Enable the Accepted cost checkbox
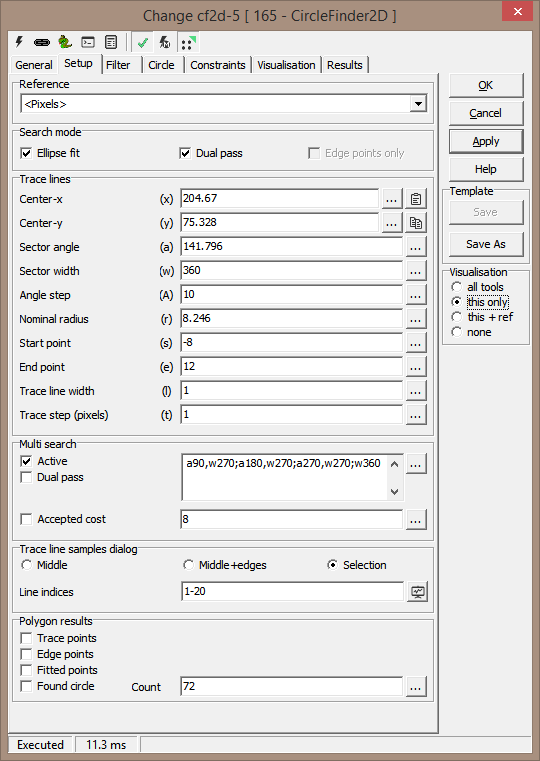The image size is (540, 761). 26,519
